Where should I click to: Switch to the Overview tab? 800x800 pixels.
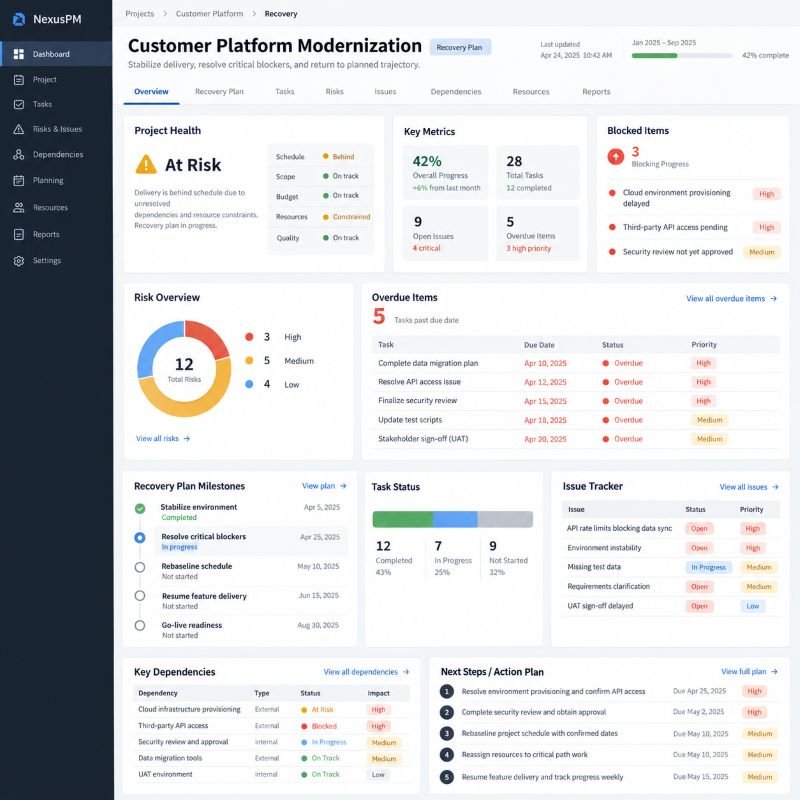click(151, 92)
